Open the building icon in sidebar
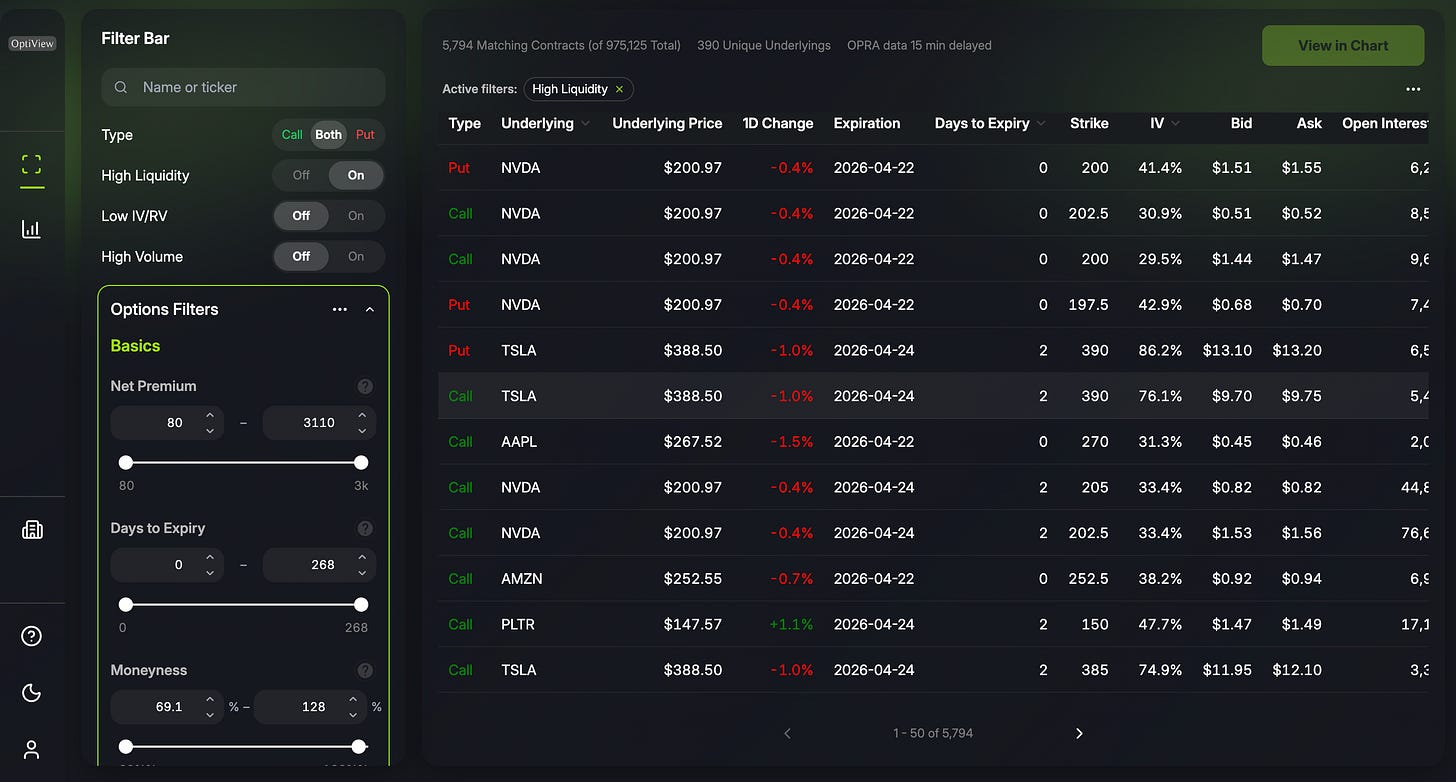This screenshot has height=782, width=1456. [32, 529]
